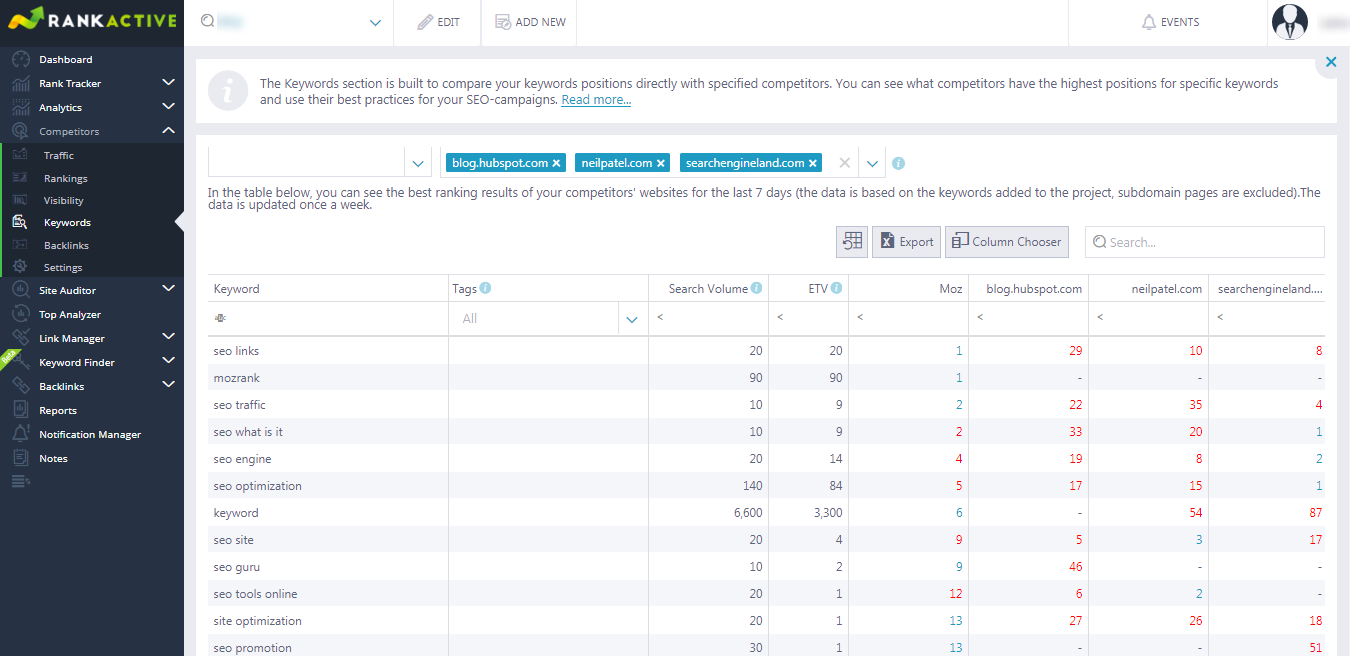
Task: Click the 'mozrank' keyword cell
Action: (328, 378)
